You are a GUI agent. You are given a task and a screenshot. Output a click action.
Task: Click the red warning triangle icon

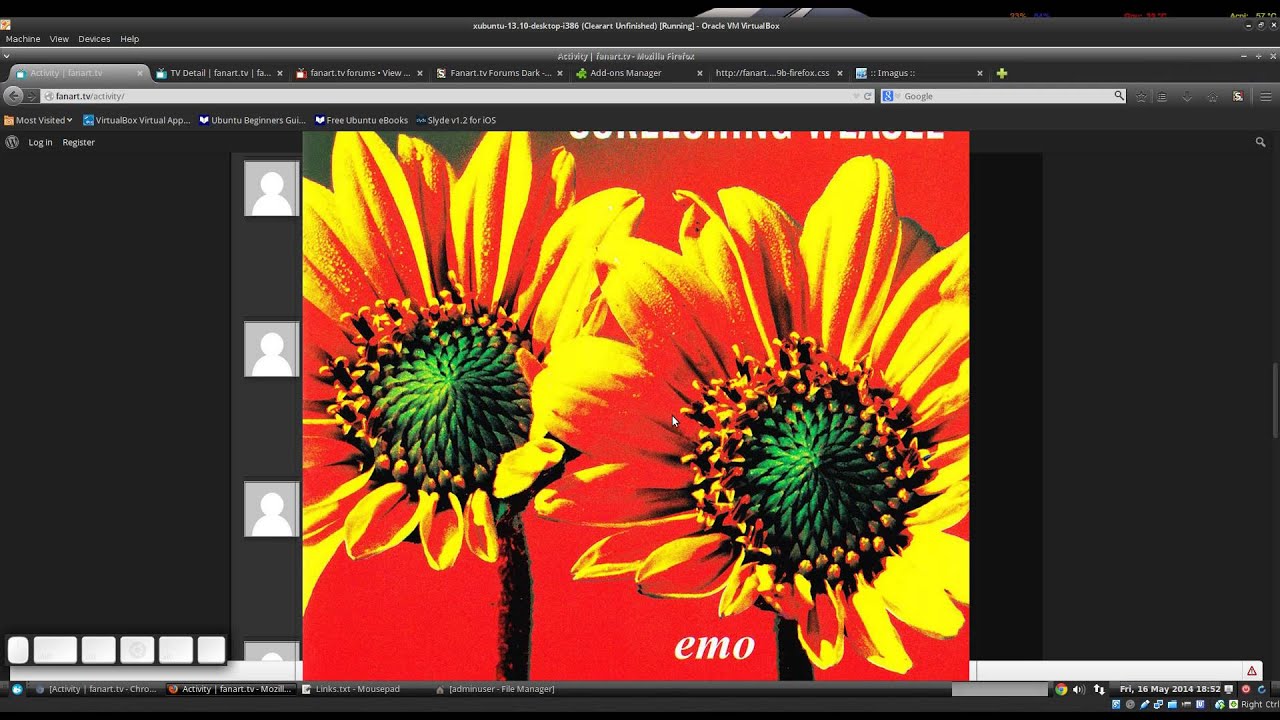(1251, 671)
